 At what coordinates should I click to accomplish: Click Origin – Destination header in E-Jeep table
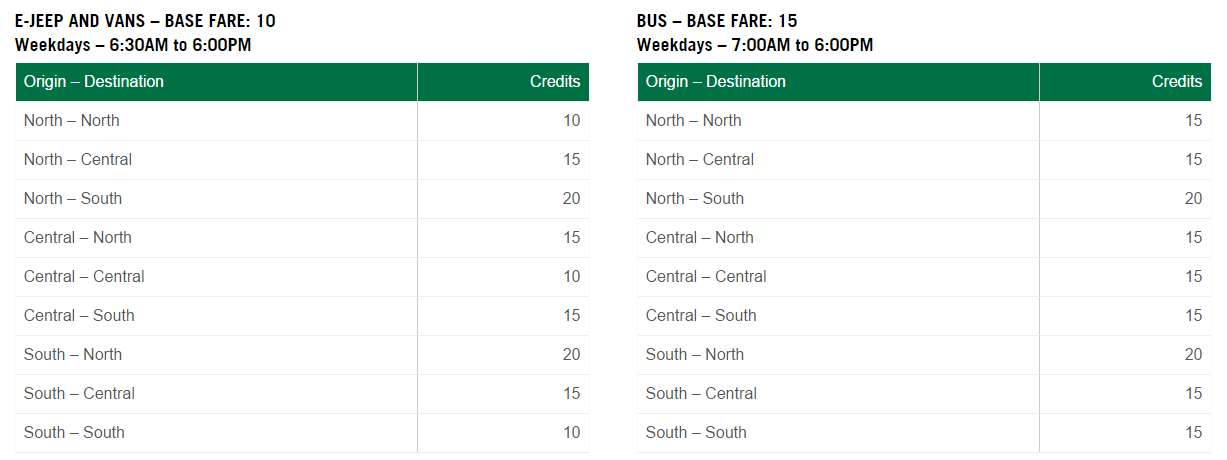pos(94,82)
